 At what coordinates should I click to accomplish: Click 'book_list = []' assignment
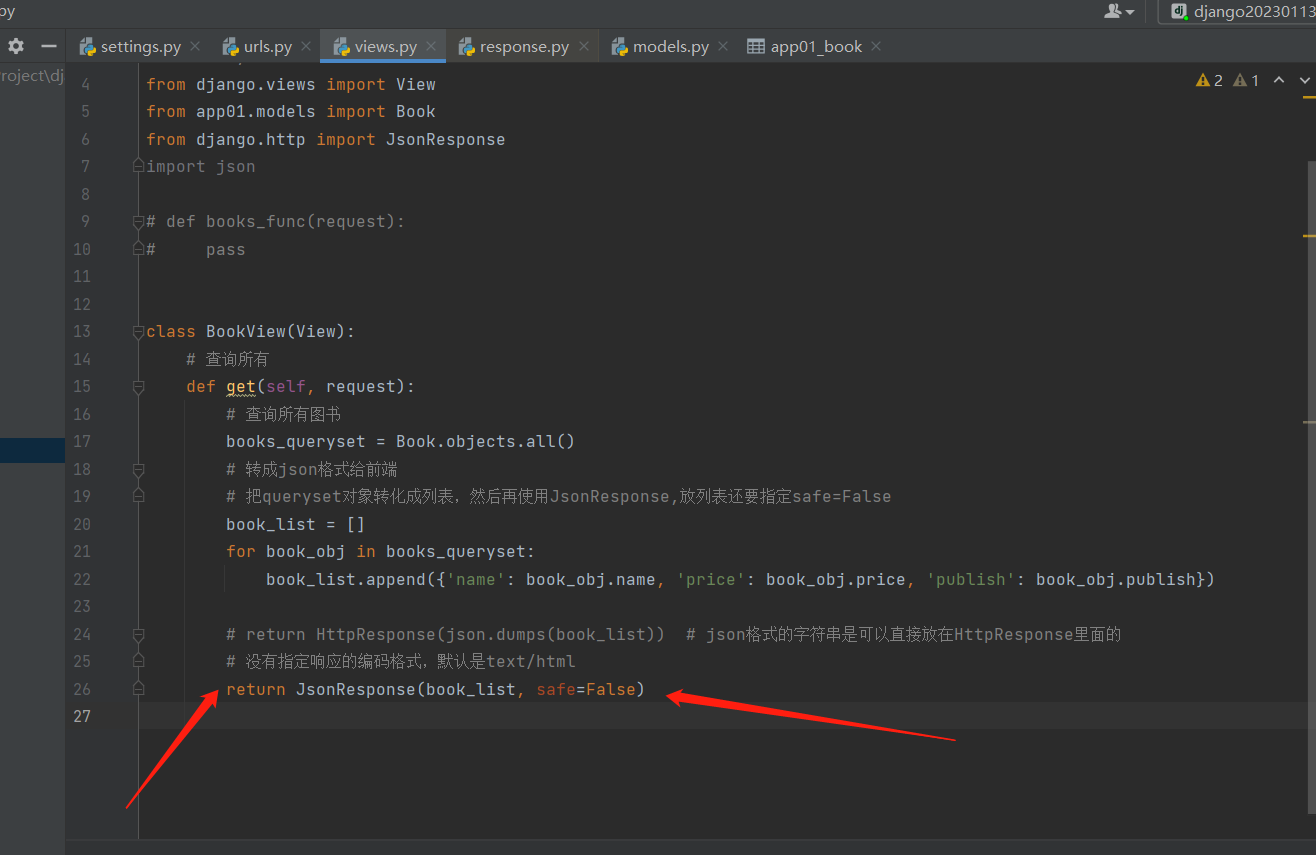point(296,524)
